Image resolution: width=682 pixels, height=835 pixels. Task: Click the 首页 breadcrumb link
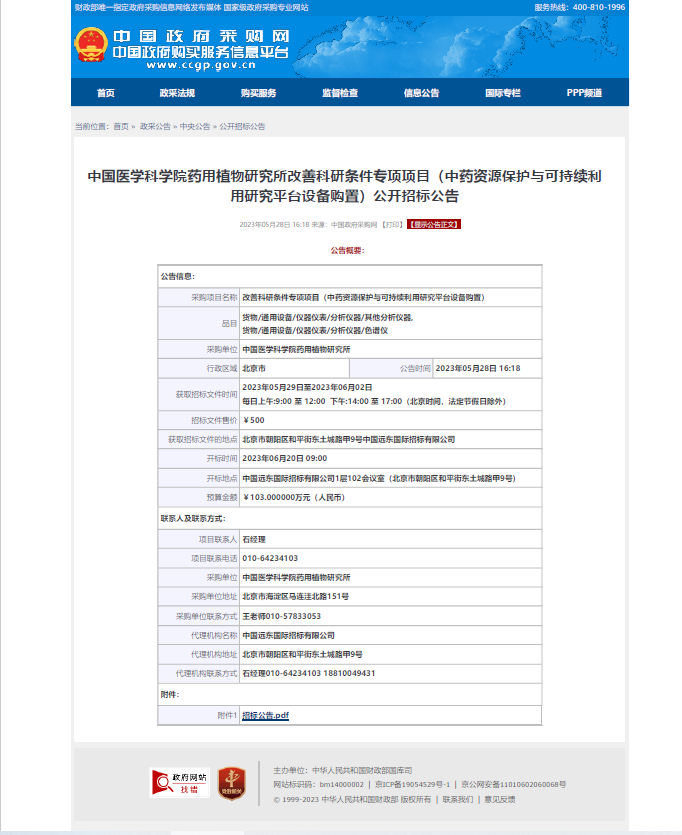pyautogui.click(x=121, y=126)
